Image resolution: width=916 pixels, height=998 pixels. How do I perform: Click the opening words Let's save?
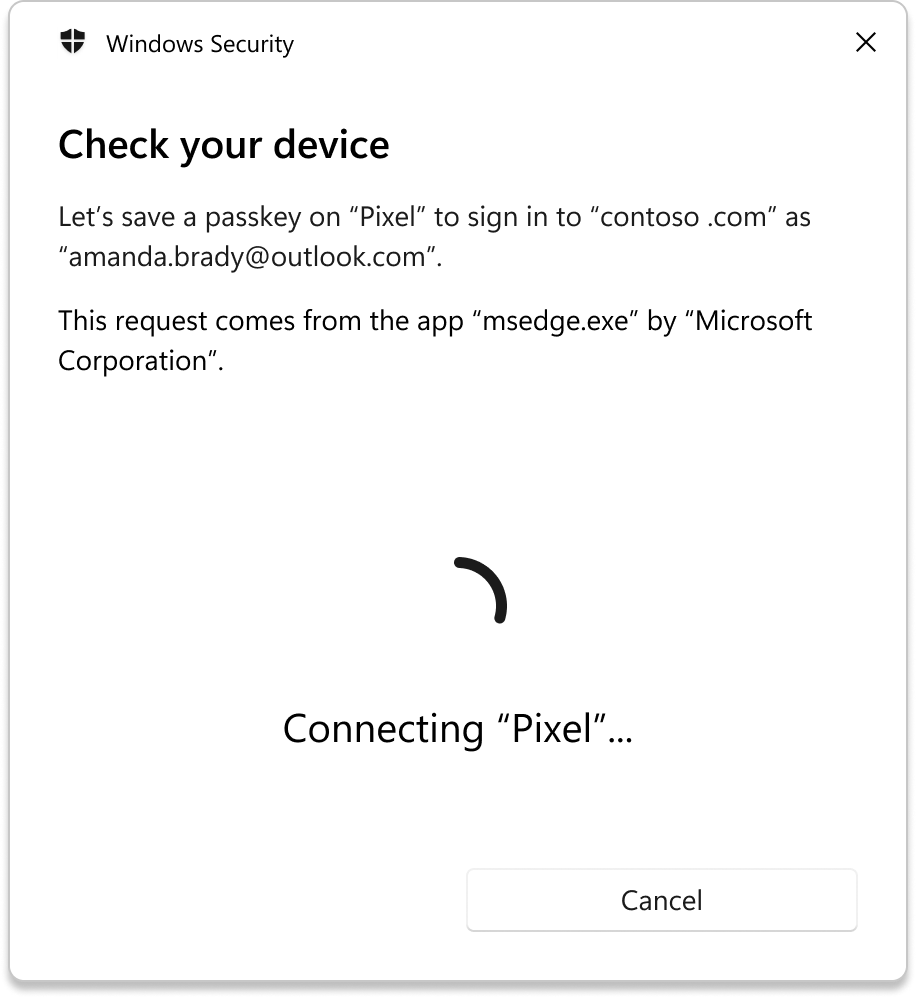117,217
